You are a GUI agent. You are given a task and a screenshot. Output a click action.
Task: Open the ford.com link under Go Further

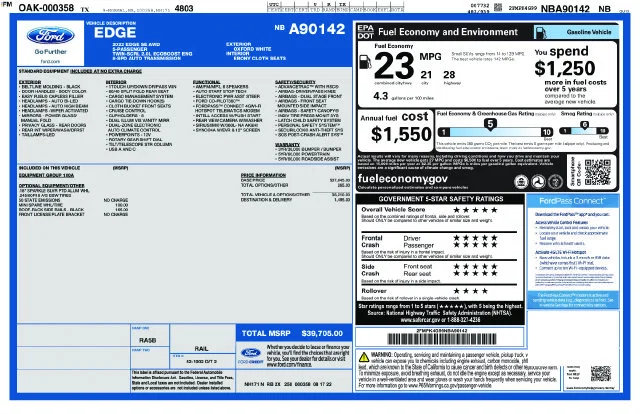coord(50,61)
